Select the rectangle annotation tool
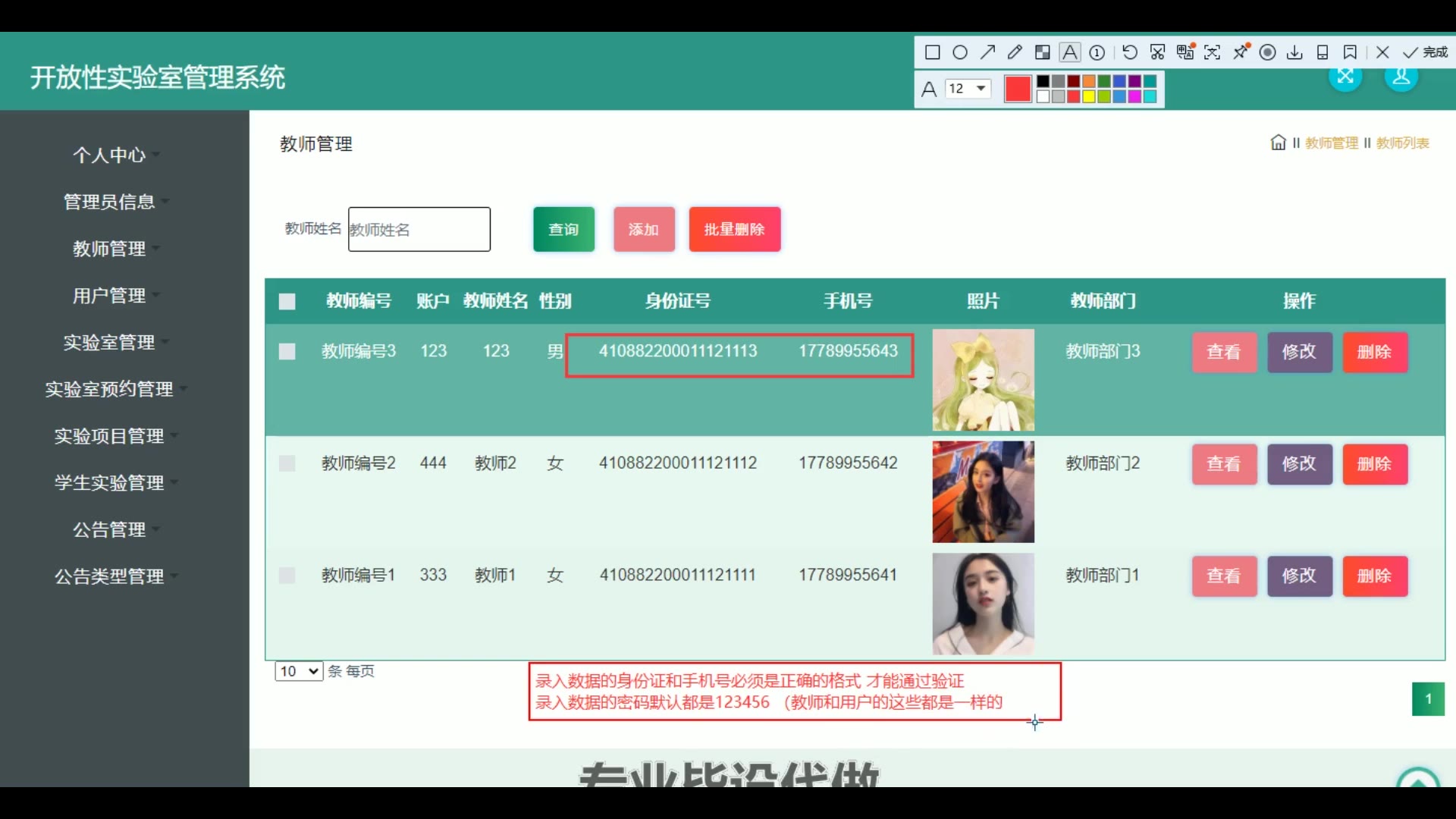This screenshot has width=1456, height=819. point(933,52)
